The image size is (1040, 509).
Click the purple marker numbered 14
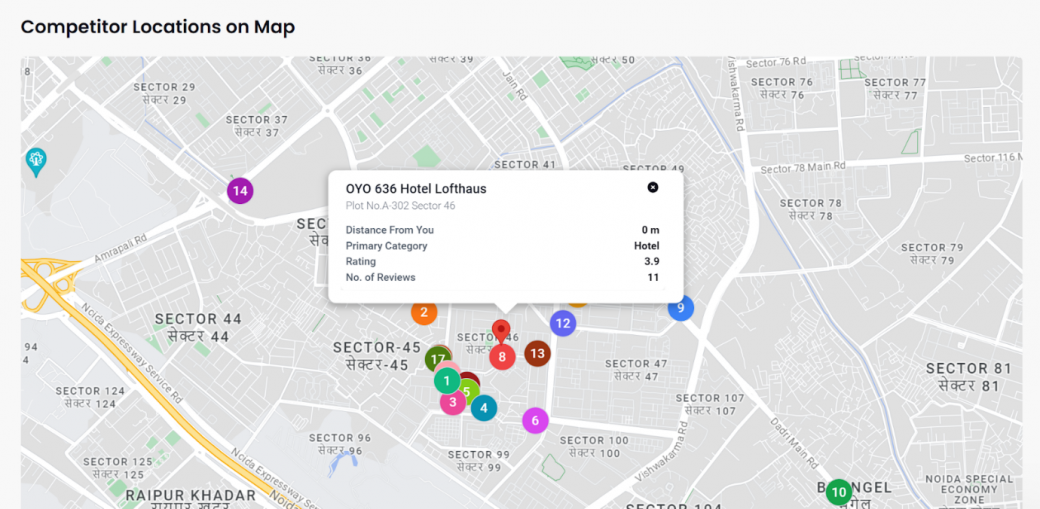(240, 191)
